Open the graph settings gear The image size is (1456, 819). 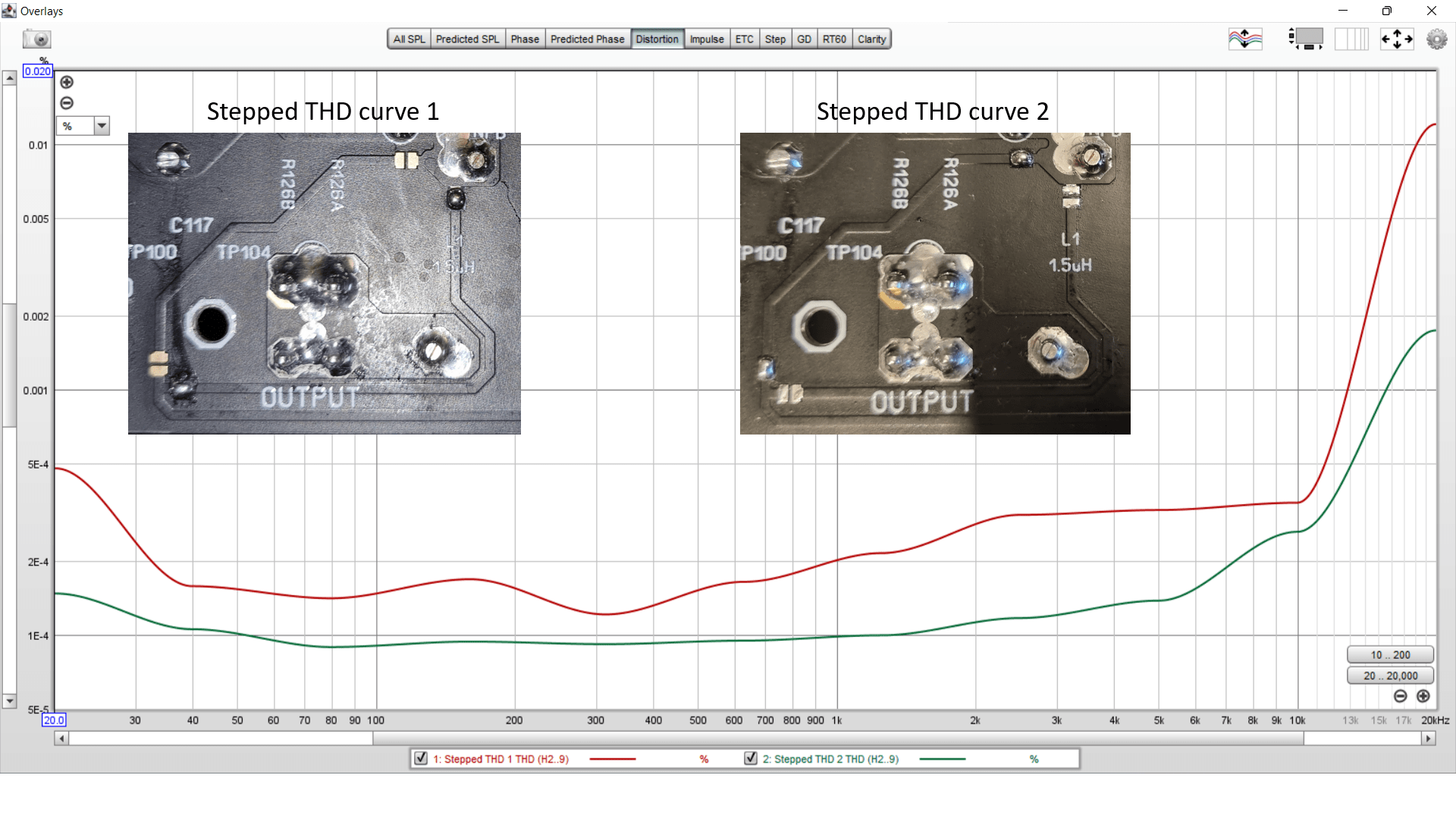[x=1436, y=39]
